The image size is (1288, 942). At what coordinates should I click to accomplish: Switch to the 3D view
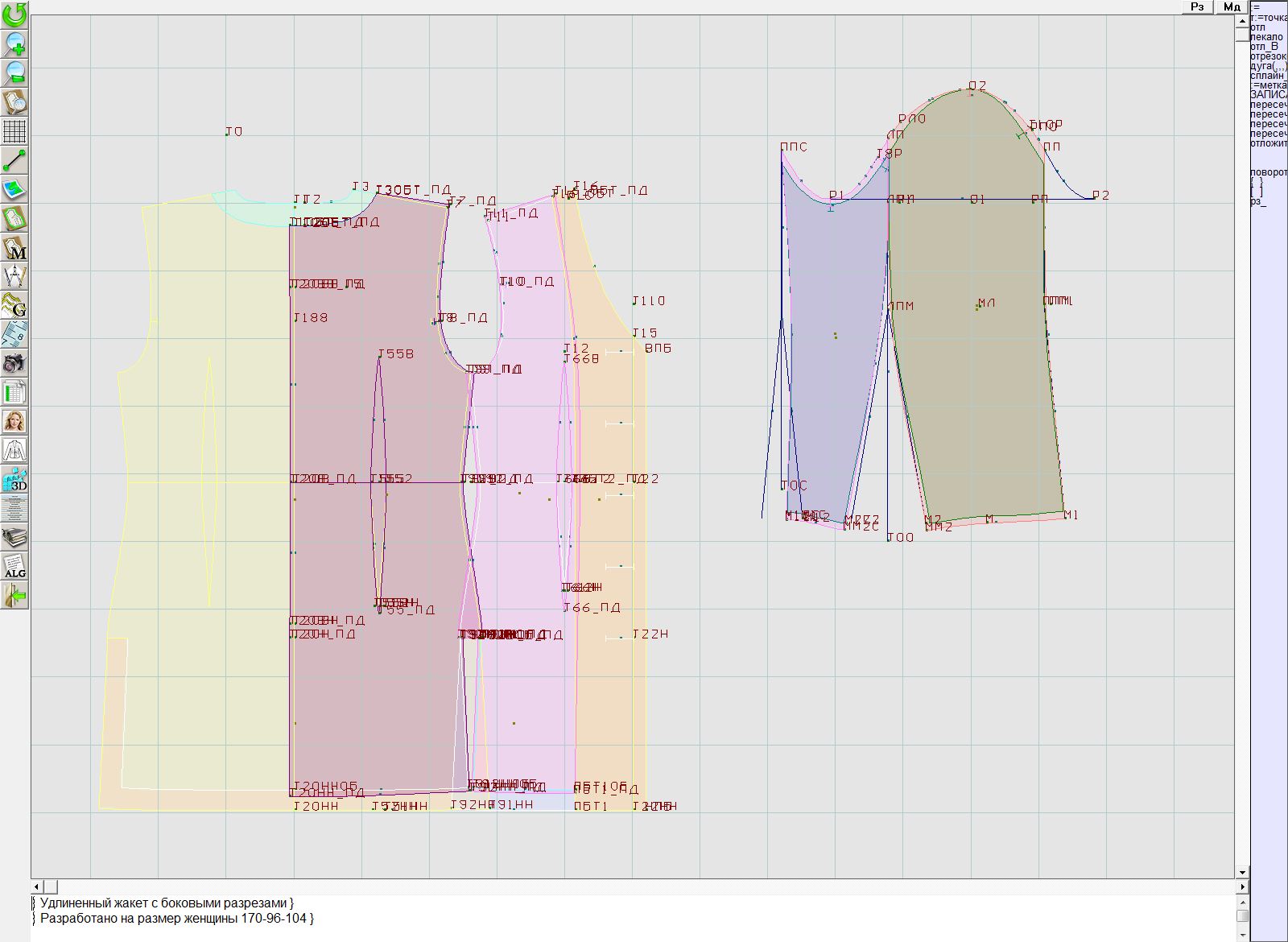[14, 480]
